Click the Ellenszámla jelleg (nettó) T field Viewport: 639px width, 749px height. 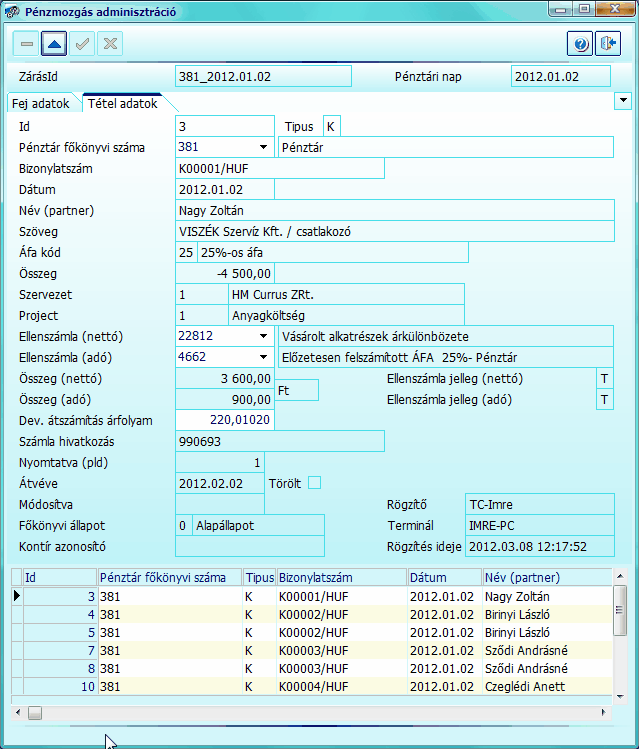coord(605,379)
